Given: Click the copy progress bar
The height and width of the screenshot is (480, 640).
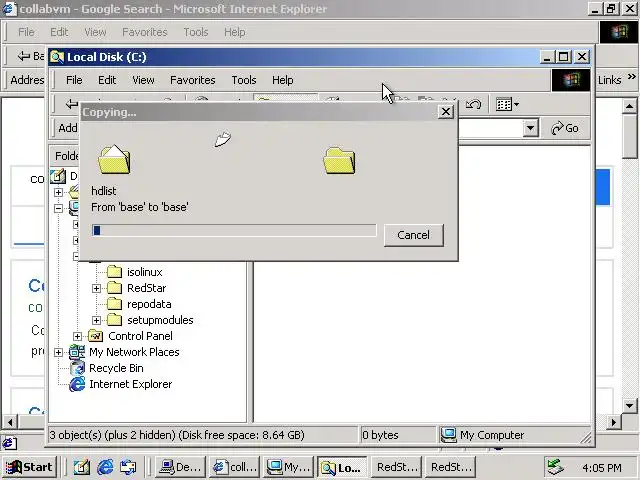Looking at the screenshot, I should 234,231.
